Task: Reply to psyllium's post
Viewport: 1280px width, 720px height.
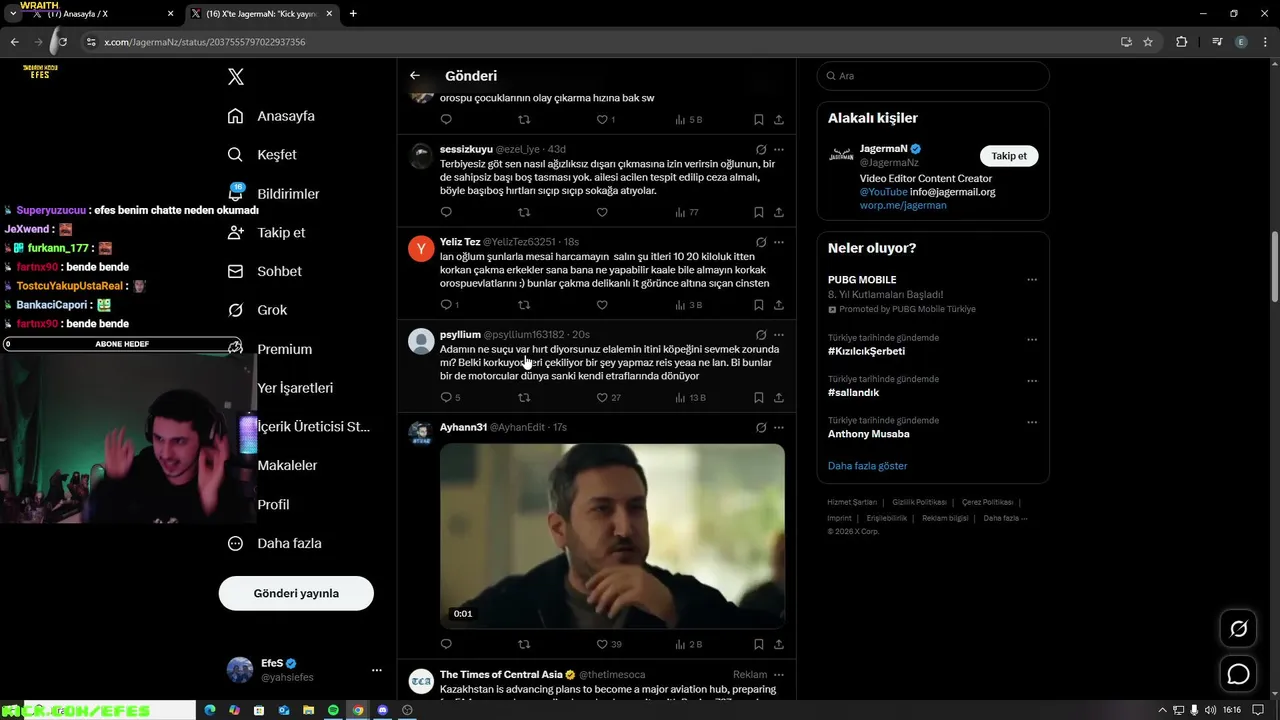Action: click(446, 397)
